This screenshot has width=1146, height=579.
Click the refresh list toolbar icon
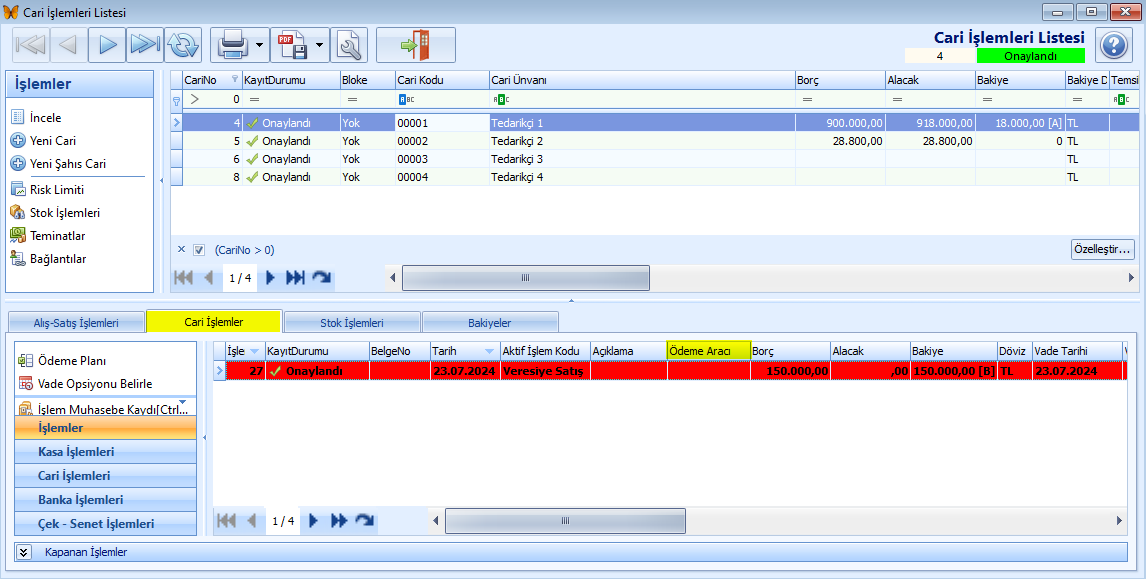(183, 45)
